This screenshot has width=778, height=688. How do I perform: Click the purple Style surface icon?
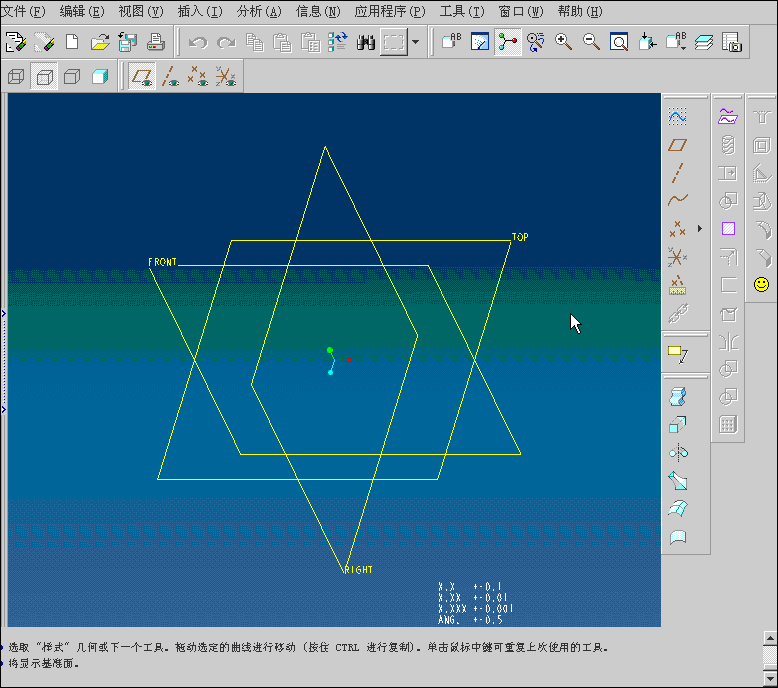(x=728, y=117)
